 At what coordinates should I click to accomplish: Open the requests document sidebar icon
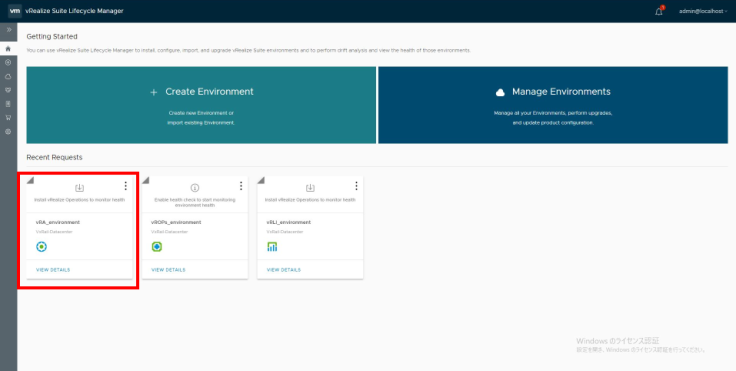8,104
